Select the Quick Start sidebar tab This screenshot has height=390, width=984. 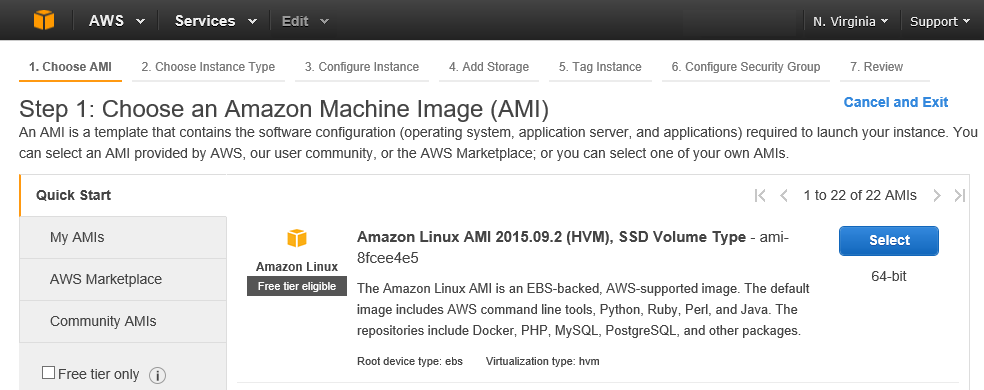click(123, 195)
